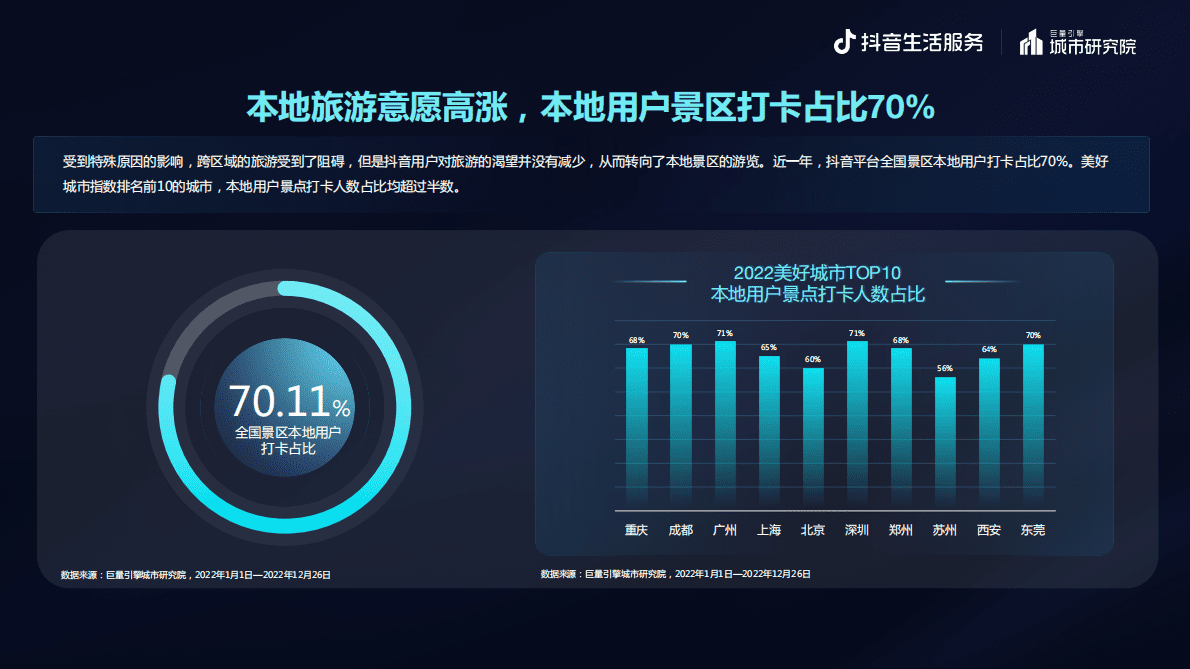
Task: Click the chart title 2022美好城市TOP10
Action: pos(817,272)
